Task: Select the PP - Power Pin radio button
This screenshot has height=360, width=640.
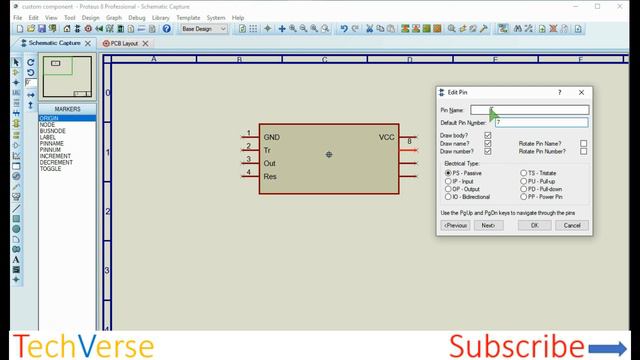Action: pos(523,197)
